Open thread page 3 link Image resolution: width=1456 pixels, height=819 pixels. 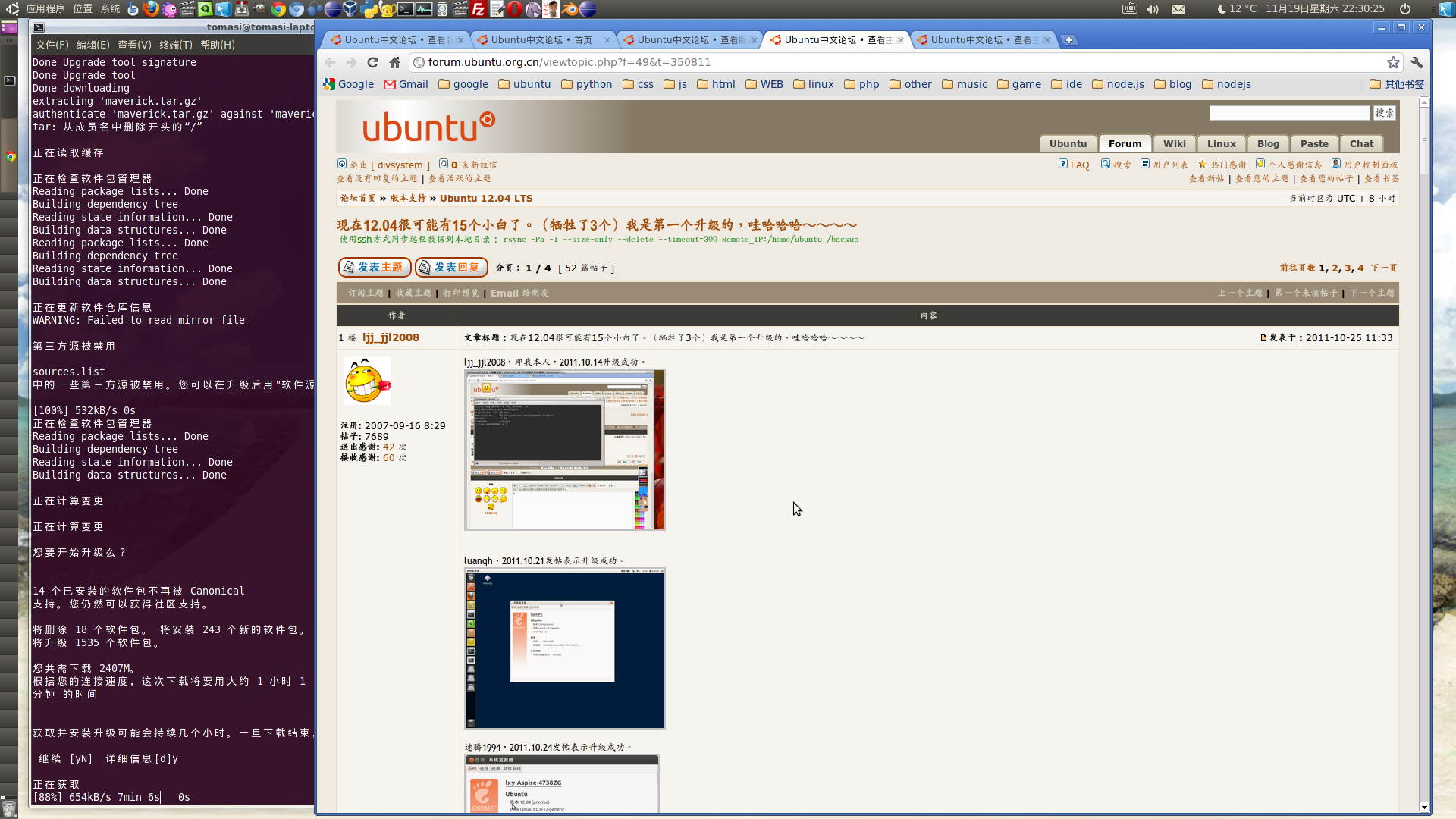point(1348,268)
